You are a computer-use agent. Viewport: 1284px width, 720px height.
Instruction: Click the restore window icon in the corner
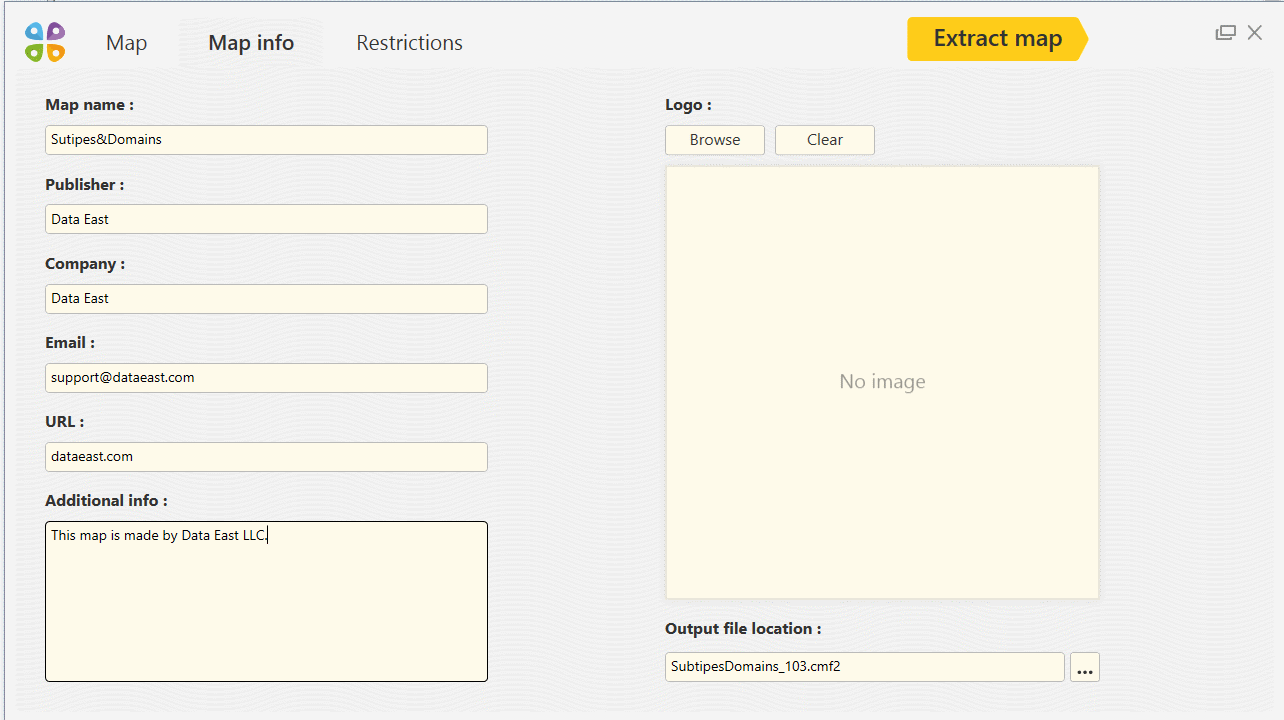point(1225,32)
